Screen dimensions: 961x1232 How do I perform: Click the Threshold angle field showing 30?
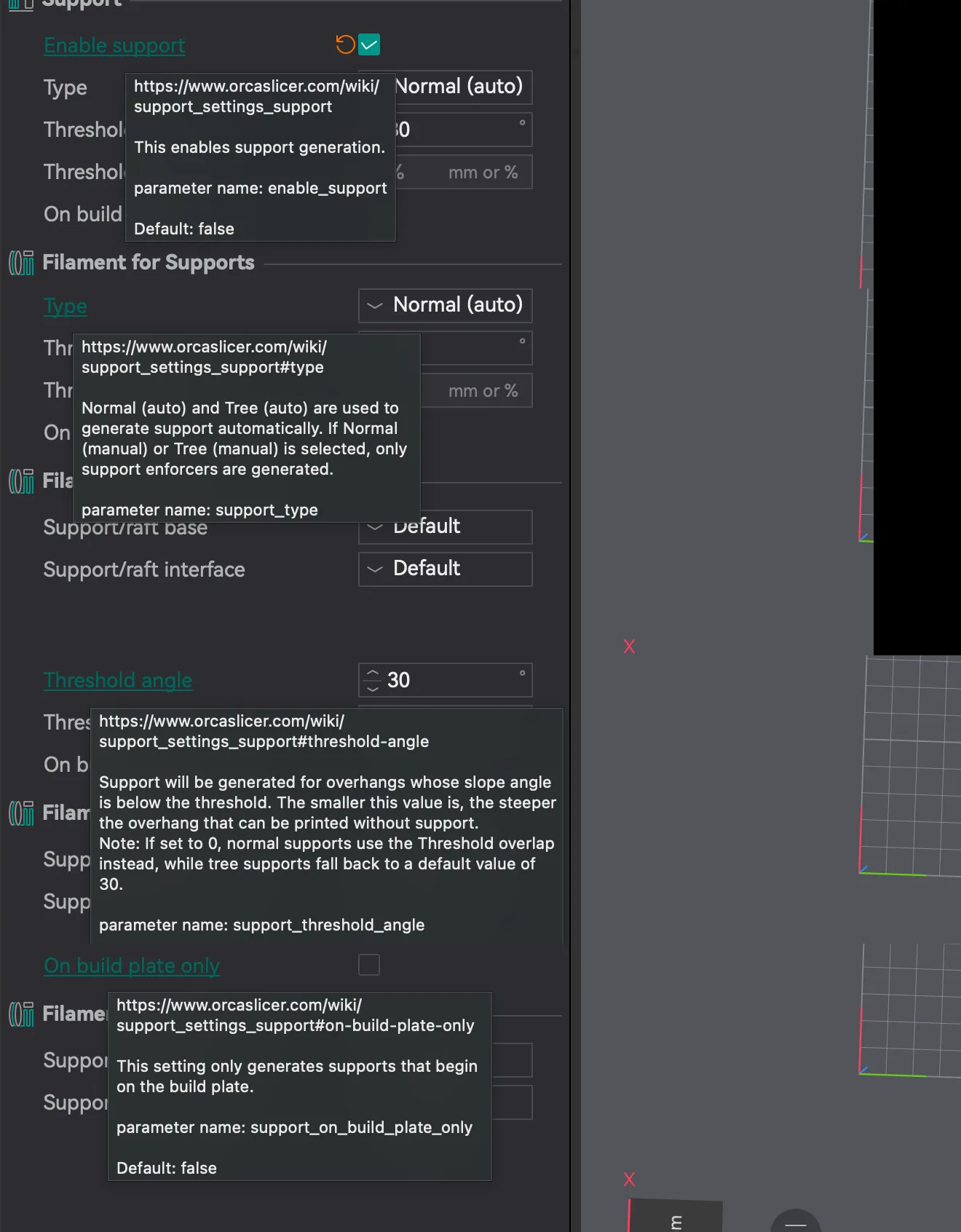446,680
